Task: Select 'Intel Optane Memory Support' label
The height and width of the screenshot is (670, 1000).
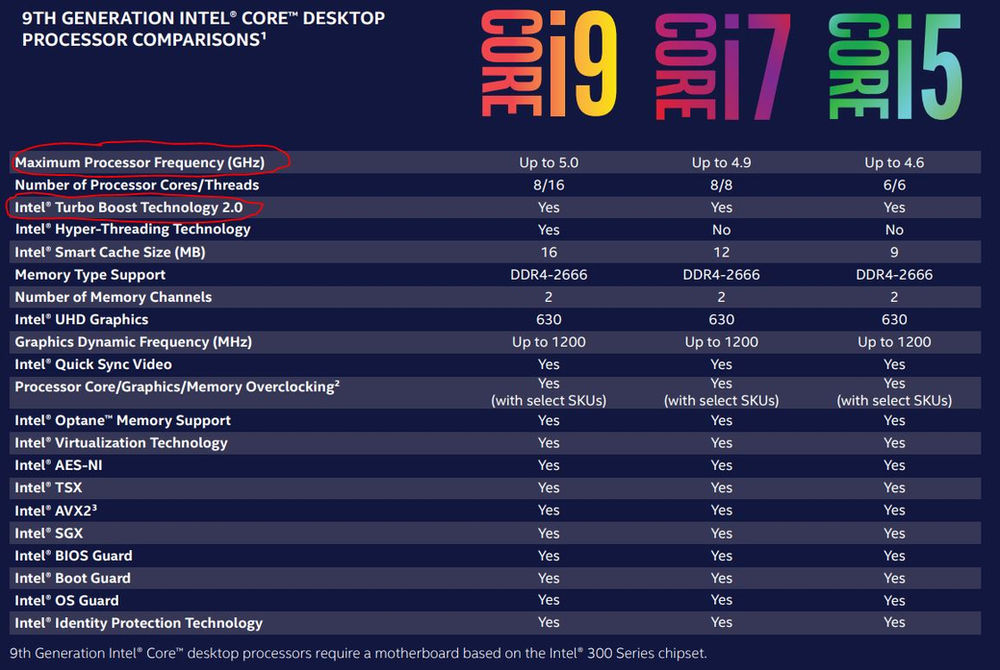Action: point(122,421)
